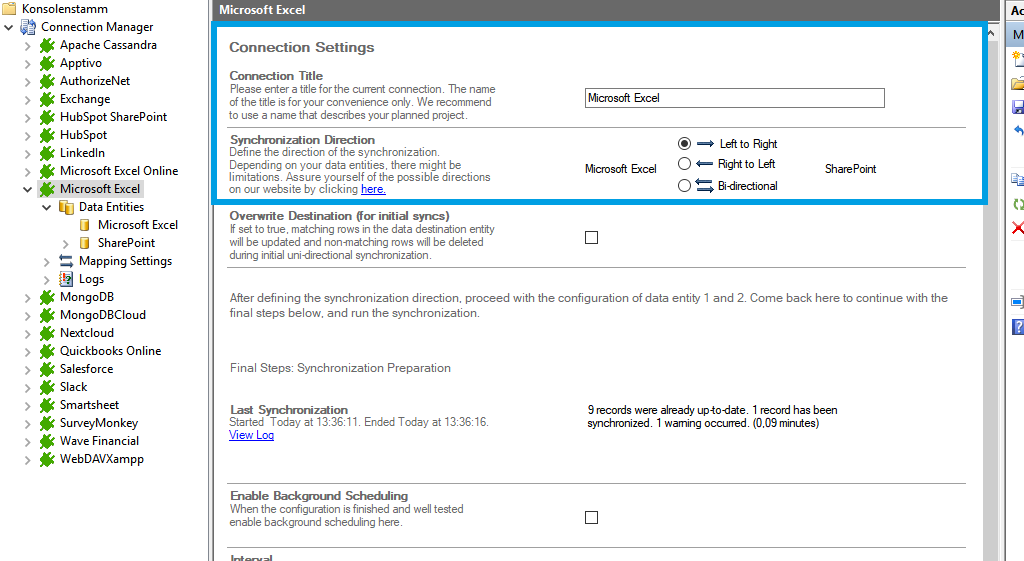Select Microsoft Excel Online in the tree
This screenshot has width=1024, height=561.
(x=118, y=171)
